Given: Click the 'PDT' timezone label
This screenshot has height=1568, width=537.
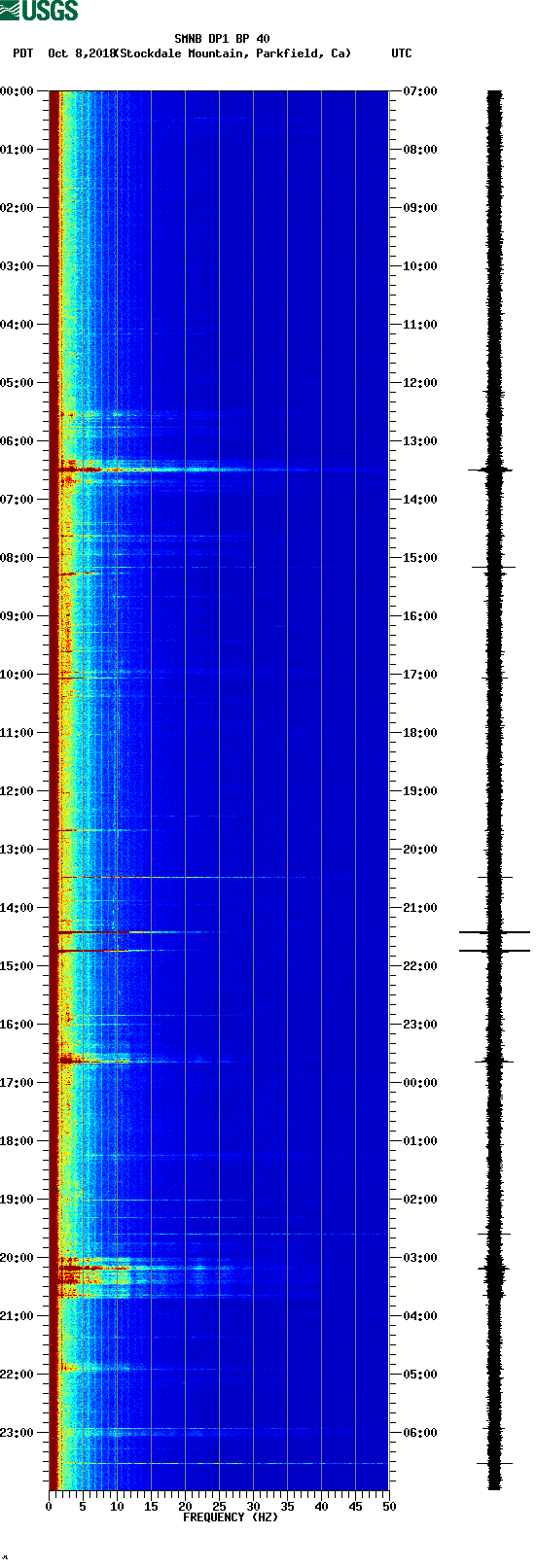Looking at the screenshot, I should 22,53.
